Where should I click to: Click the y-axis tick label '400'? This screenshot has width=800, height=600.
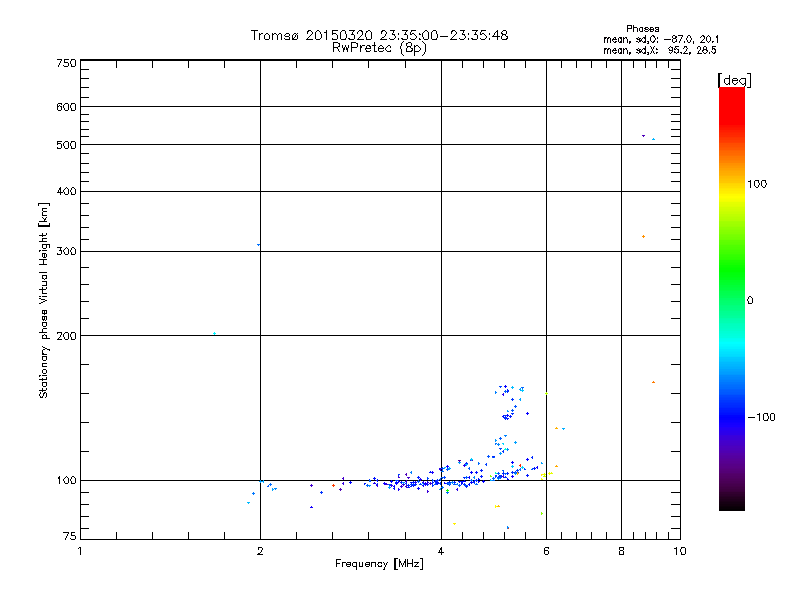click(x=66, y=191)
